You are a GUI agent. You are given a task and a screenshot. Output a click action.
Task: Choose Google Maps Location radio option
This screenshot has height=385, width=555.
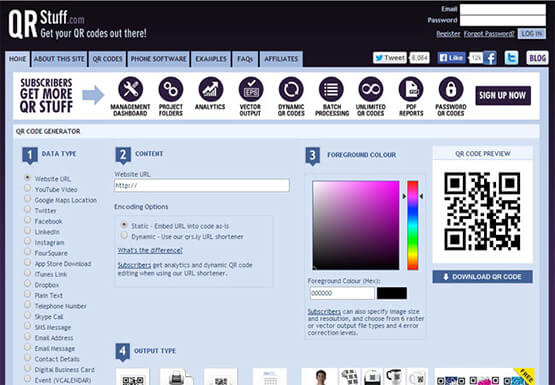point(28,199)
